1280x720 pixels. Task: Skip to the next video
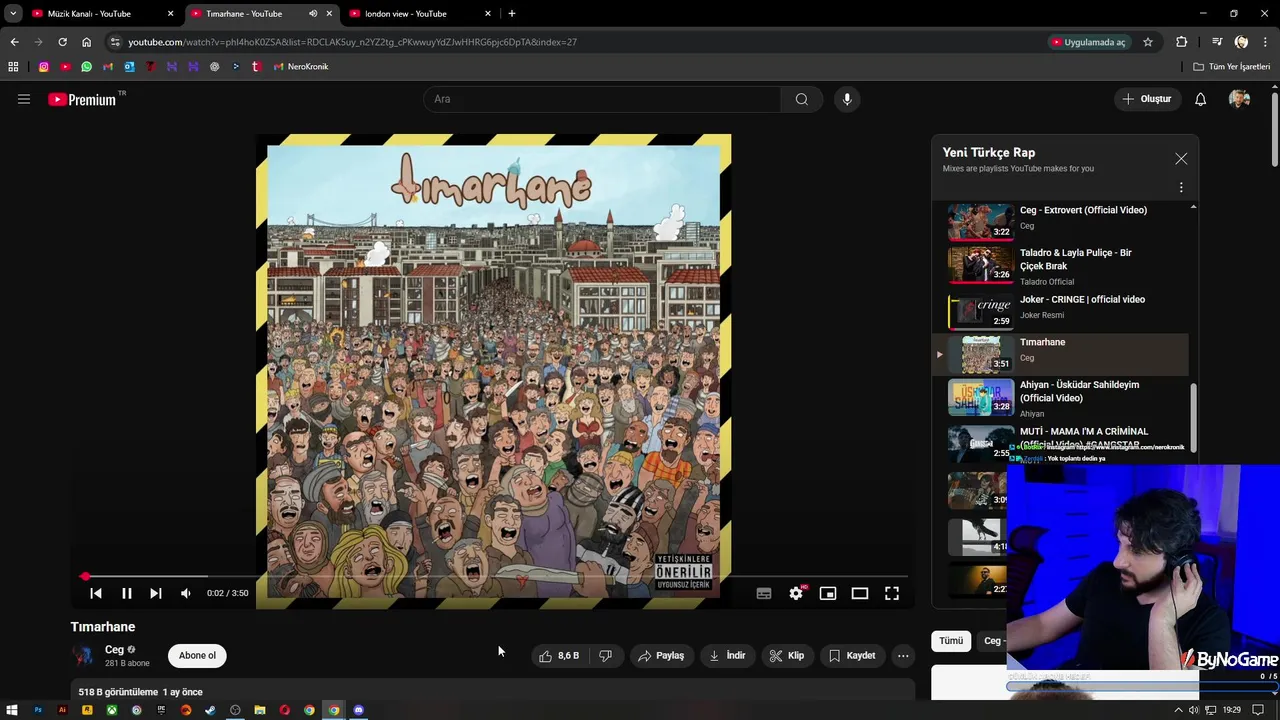(156, 593)
